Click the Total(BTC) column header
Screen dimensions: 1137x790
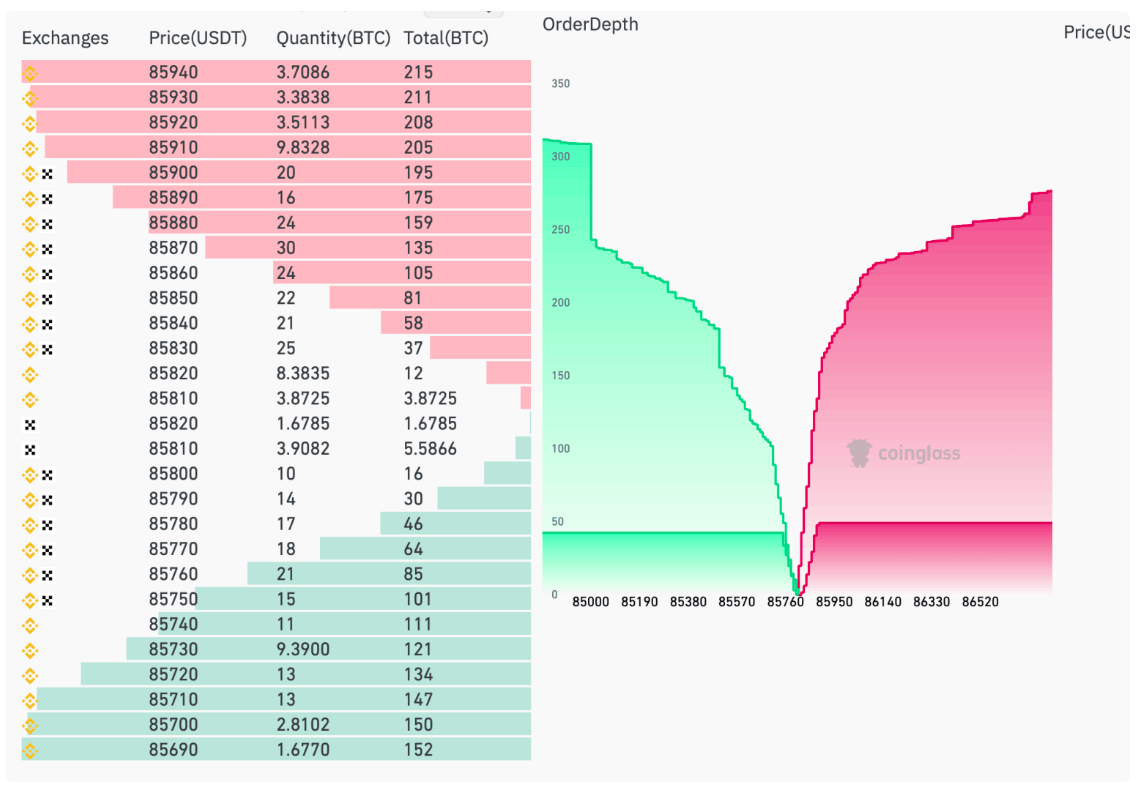(x=446, y=38)
